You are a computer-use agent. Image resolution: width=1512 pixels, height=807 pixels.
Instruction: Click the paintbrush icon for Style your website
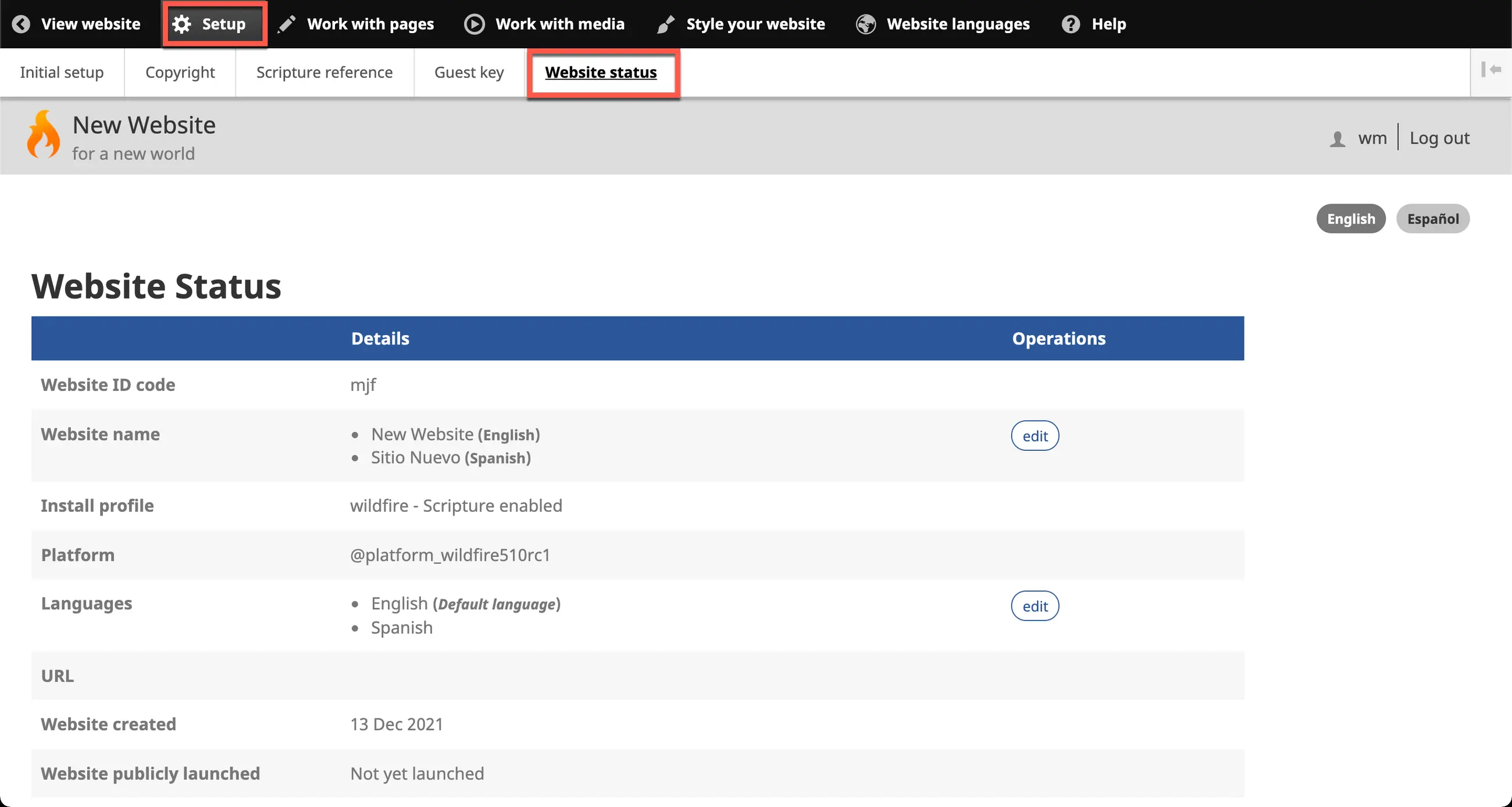coord(666,24)
